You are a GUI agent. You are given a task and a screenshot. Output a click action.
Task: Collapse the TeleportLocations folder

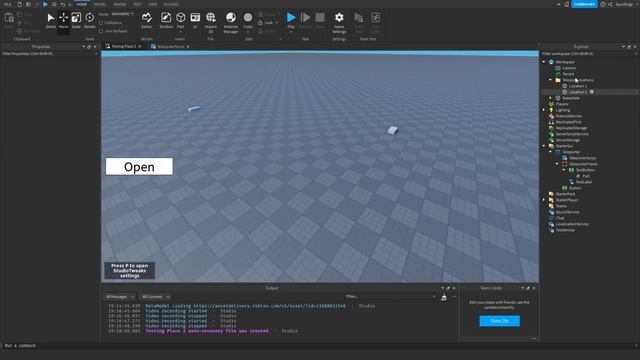tap(551, 80)
